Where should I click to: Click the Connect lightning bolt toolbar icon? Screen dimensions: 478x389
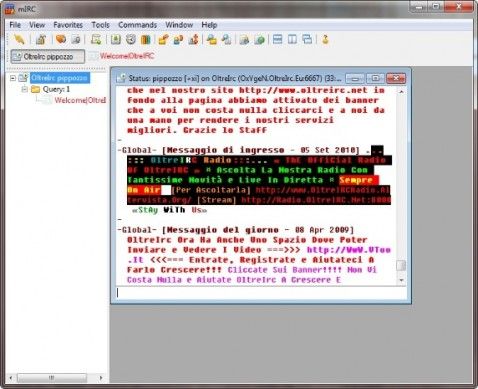[19, 40]
